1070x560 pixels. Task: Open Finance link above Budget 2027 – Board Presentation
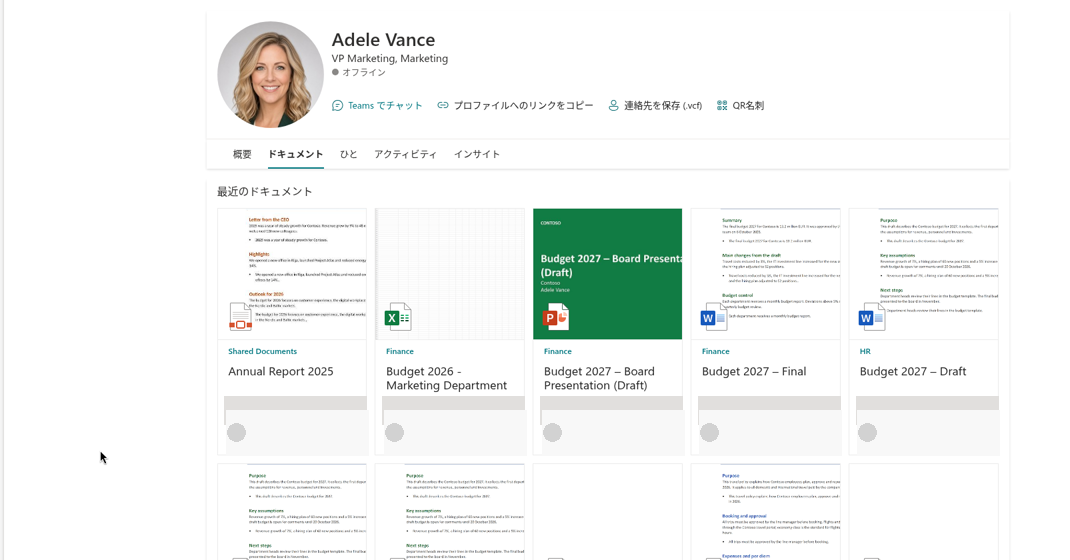558,351
